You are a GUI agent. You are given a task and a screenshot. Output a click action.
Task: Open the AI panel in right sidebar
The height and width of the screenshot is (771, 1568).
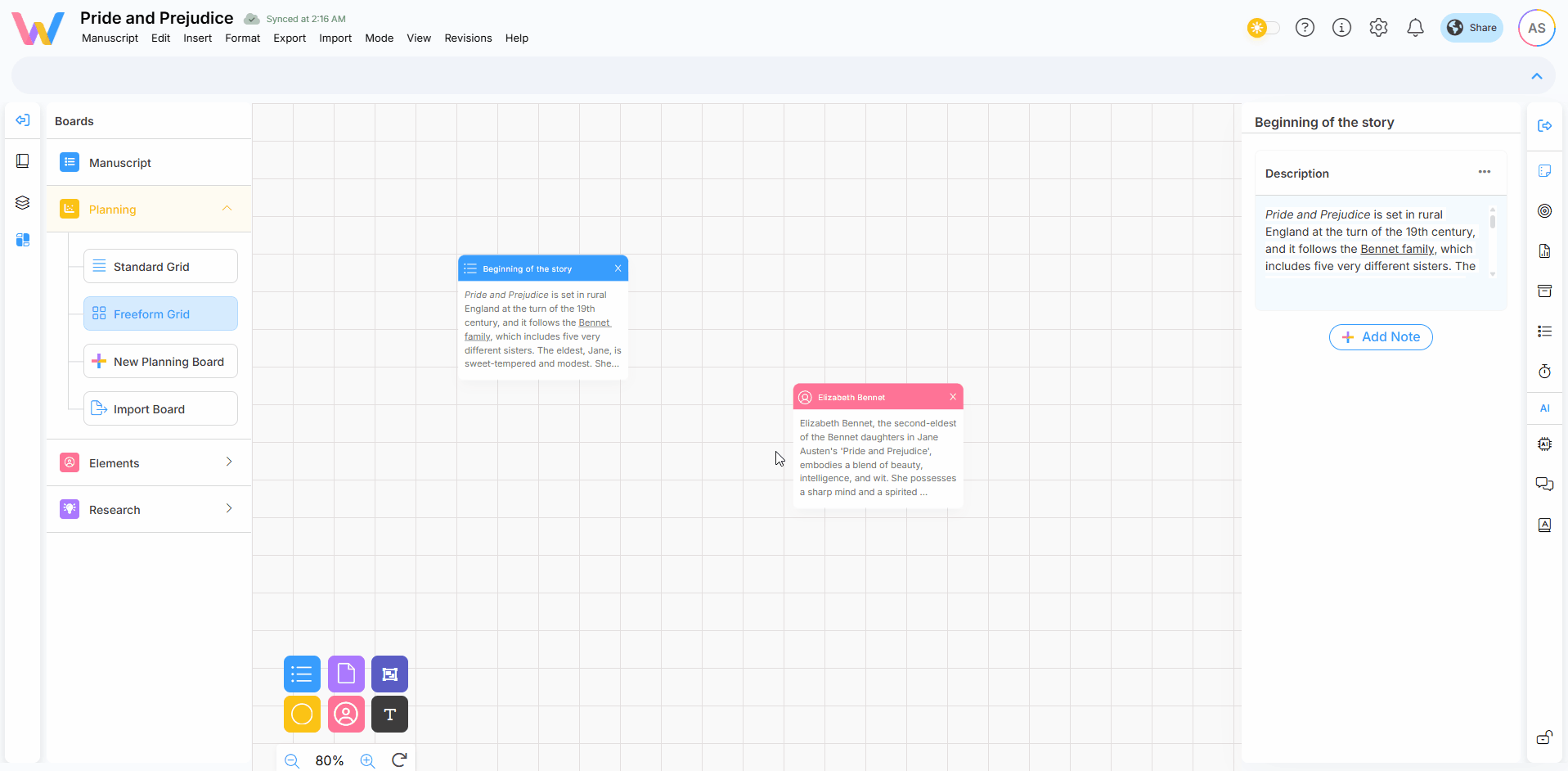(1544, 408)
